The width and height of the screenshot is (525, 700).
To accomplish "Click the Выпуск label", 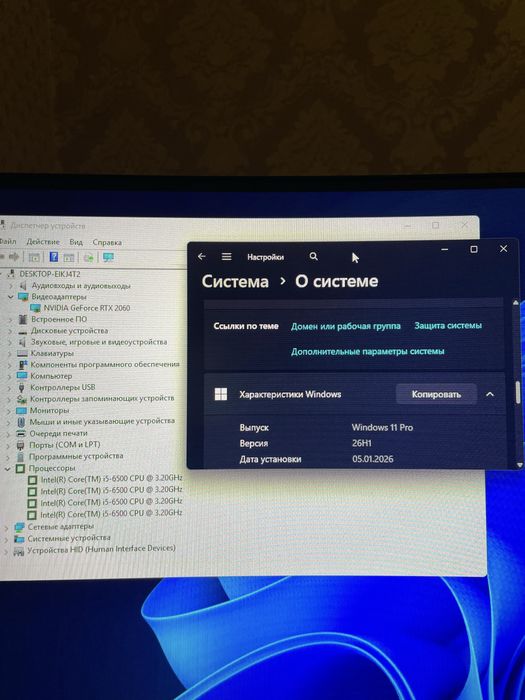I will click(254, 428).
